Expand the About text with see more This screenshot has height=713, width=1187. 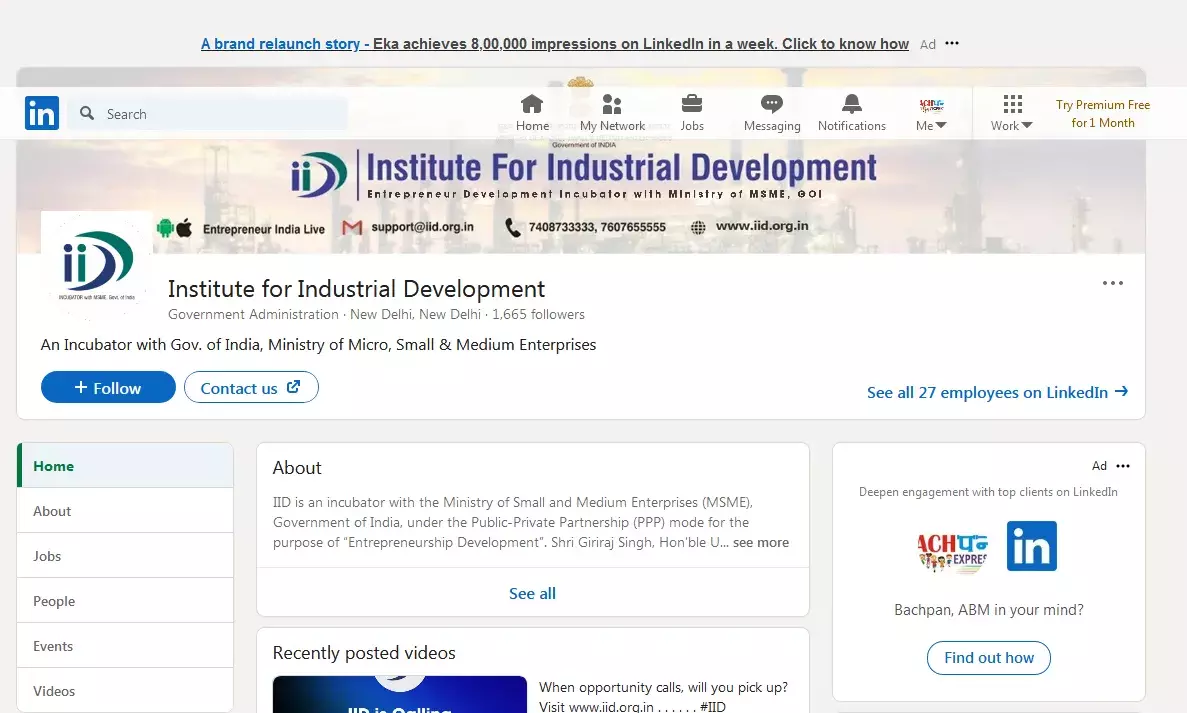point(760,543)
